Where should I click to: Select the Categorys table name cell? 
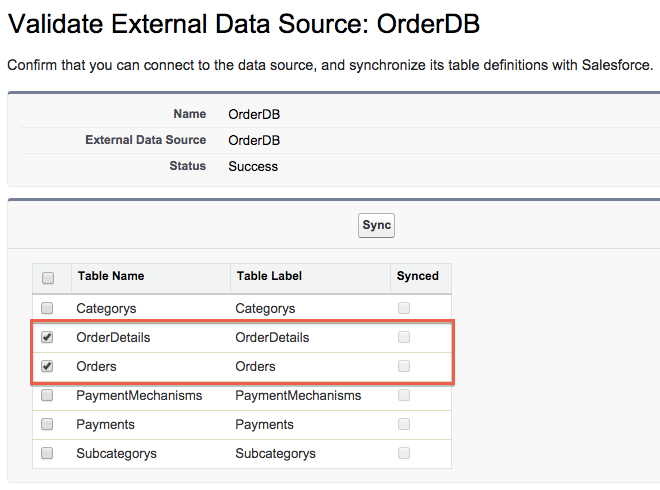(x=108, y=309)
